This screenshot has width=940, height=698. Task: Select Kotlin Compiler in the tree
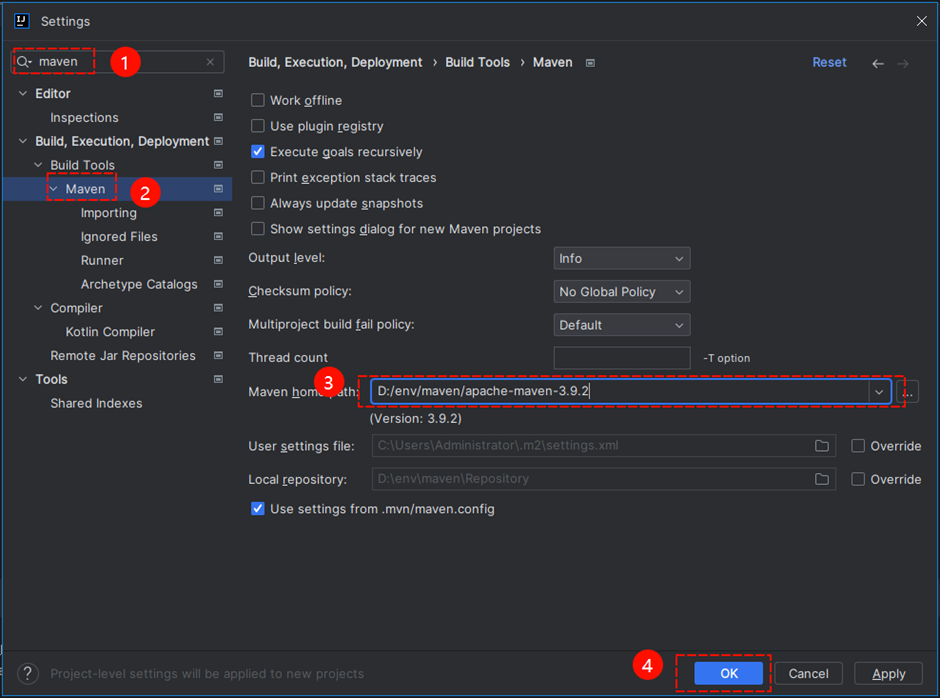point(110,332)
